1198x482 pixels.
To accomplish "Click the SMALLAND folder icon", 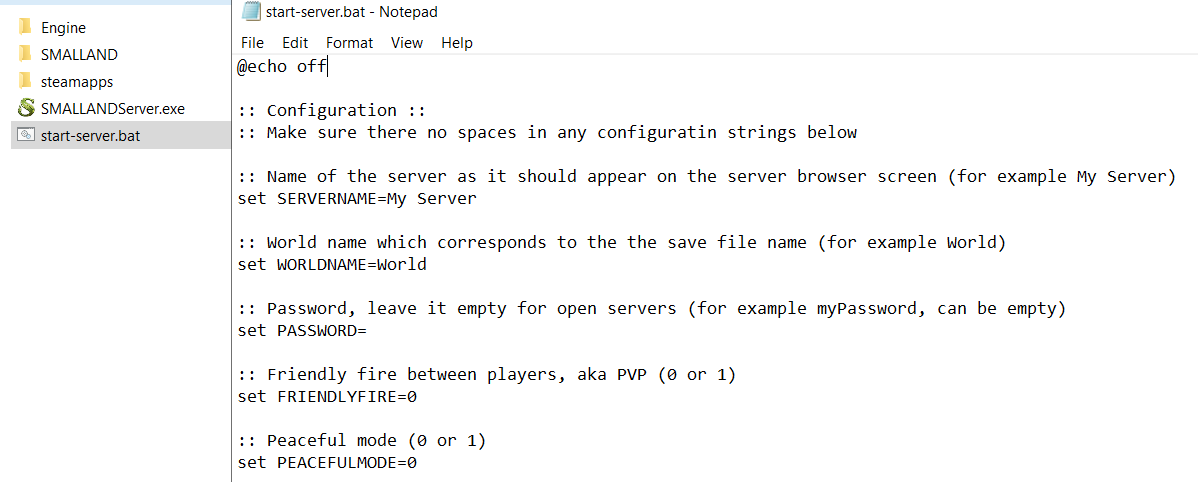I will tap(25, 54).
